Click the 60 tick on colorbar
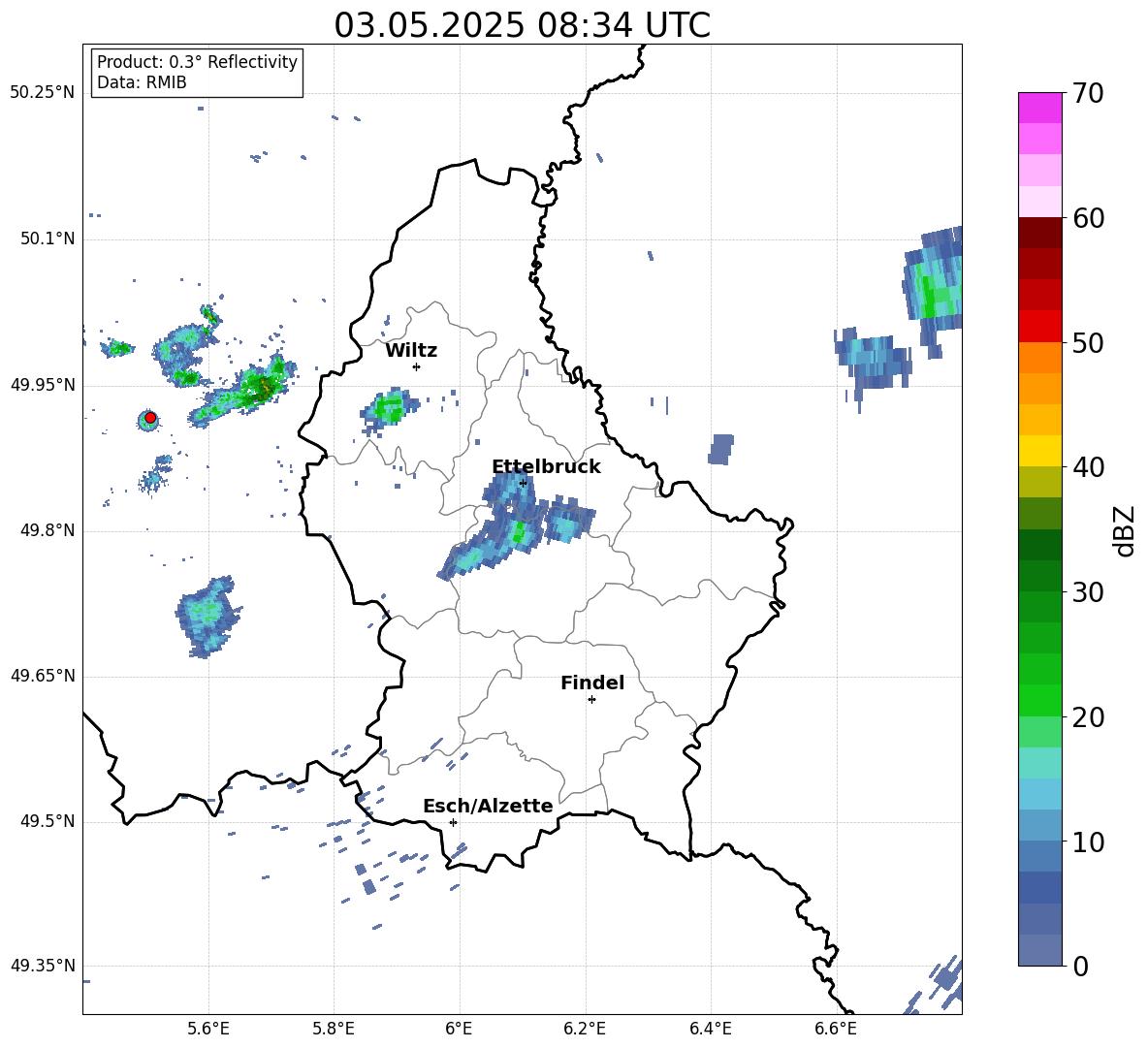The width and height of the screenshot is (1148, 1048). point(1088,218)
